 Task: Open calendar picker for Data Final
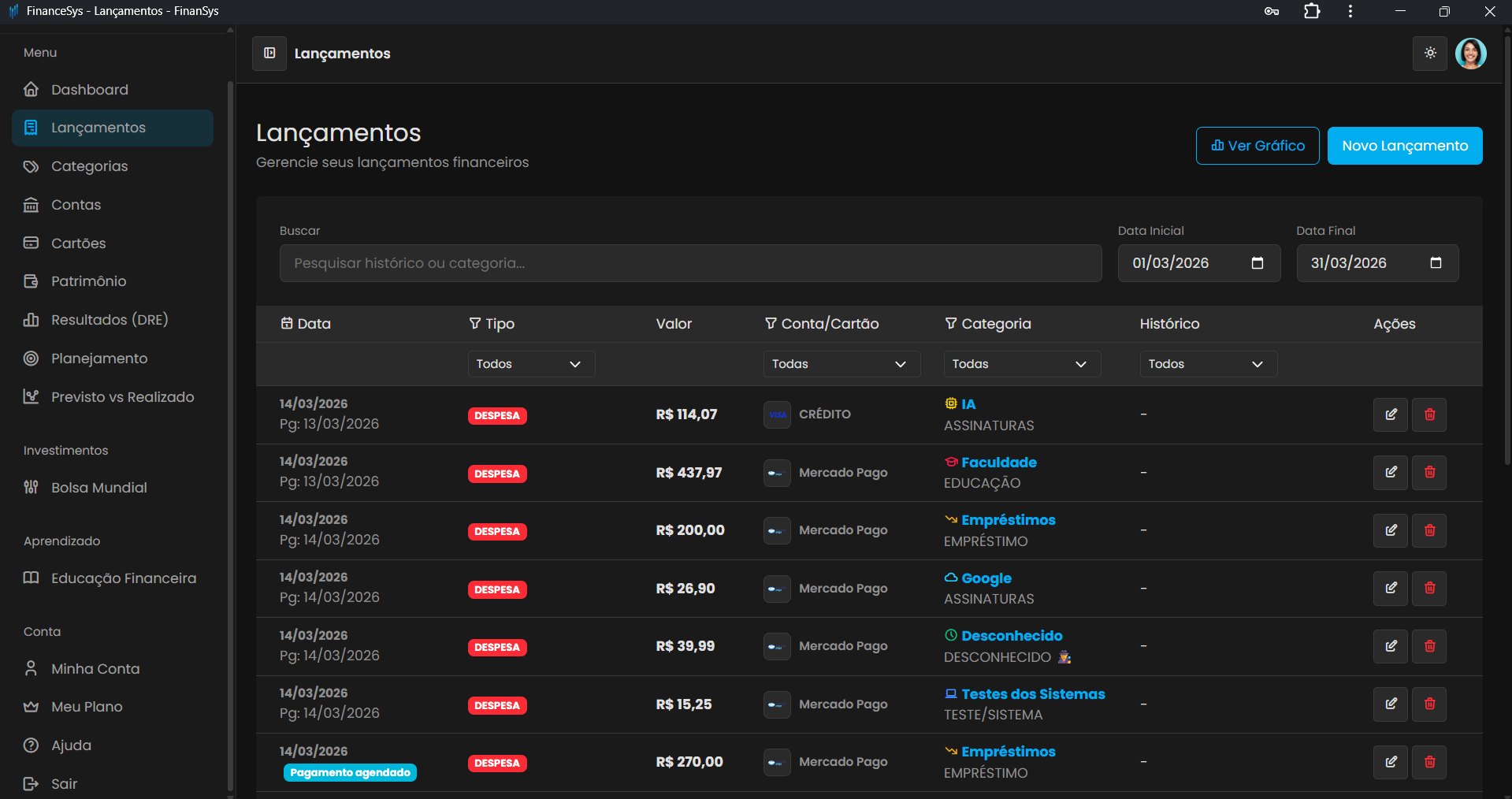pyautogui.click(x=1436, y=263)
